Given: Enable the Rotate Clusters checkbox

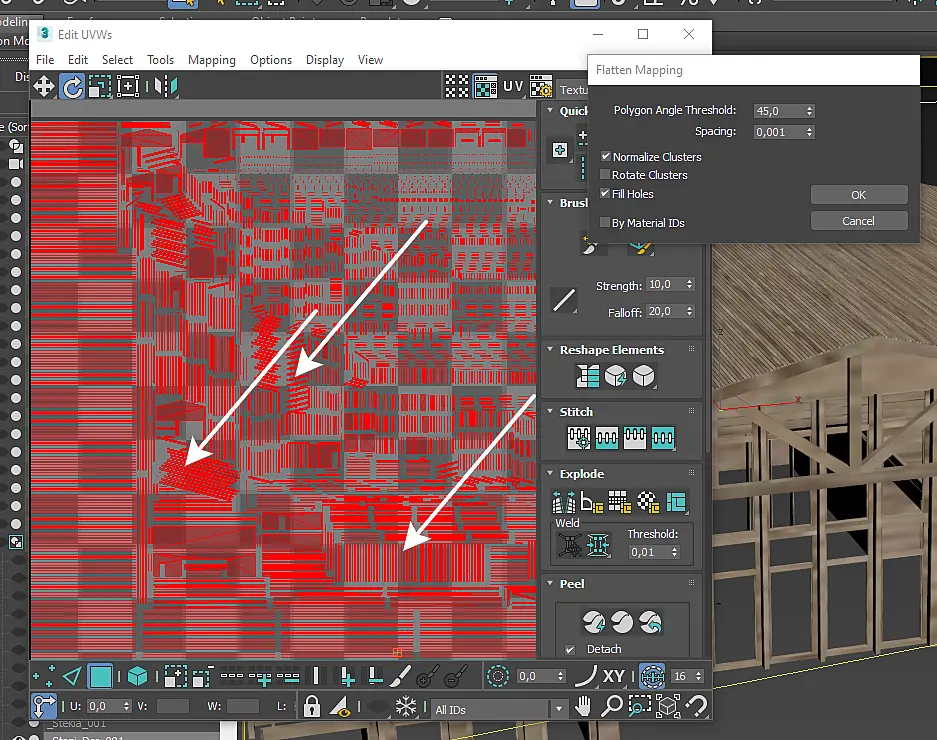Looking at the screenshot, I should 605,175.
